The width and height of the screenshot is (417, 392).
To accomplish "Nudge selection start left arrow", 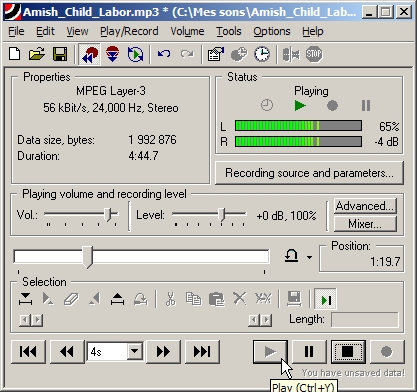I will pos(25,320).
